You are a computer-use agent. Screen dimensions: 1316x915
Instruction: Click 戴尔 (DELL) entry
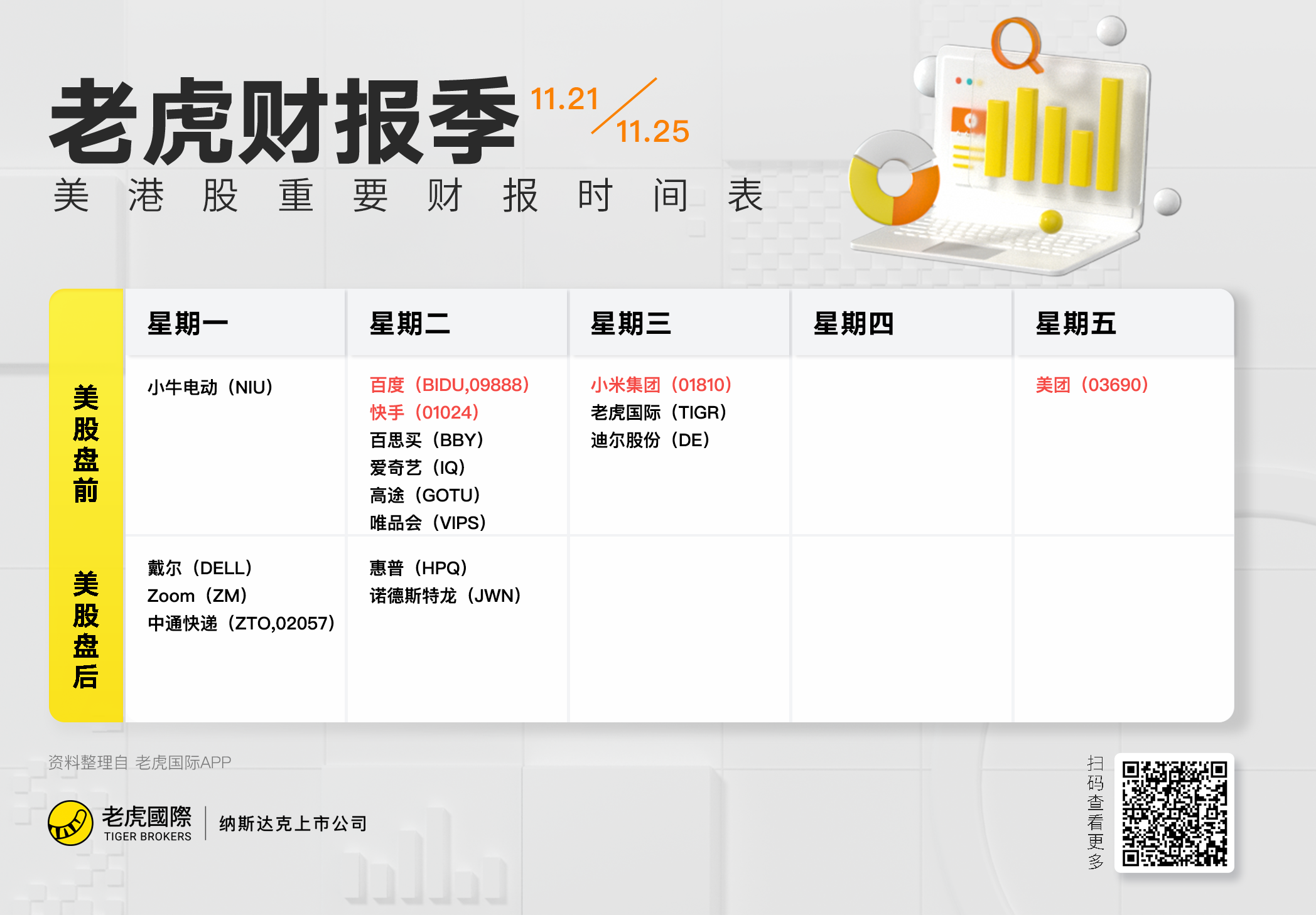tap(200, 568)
